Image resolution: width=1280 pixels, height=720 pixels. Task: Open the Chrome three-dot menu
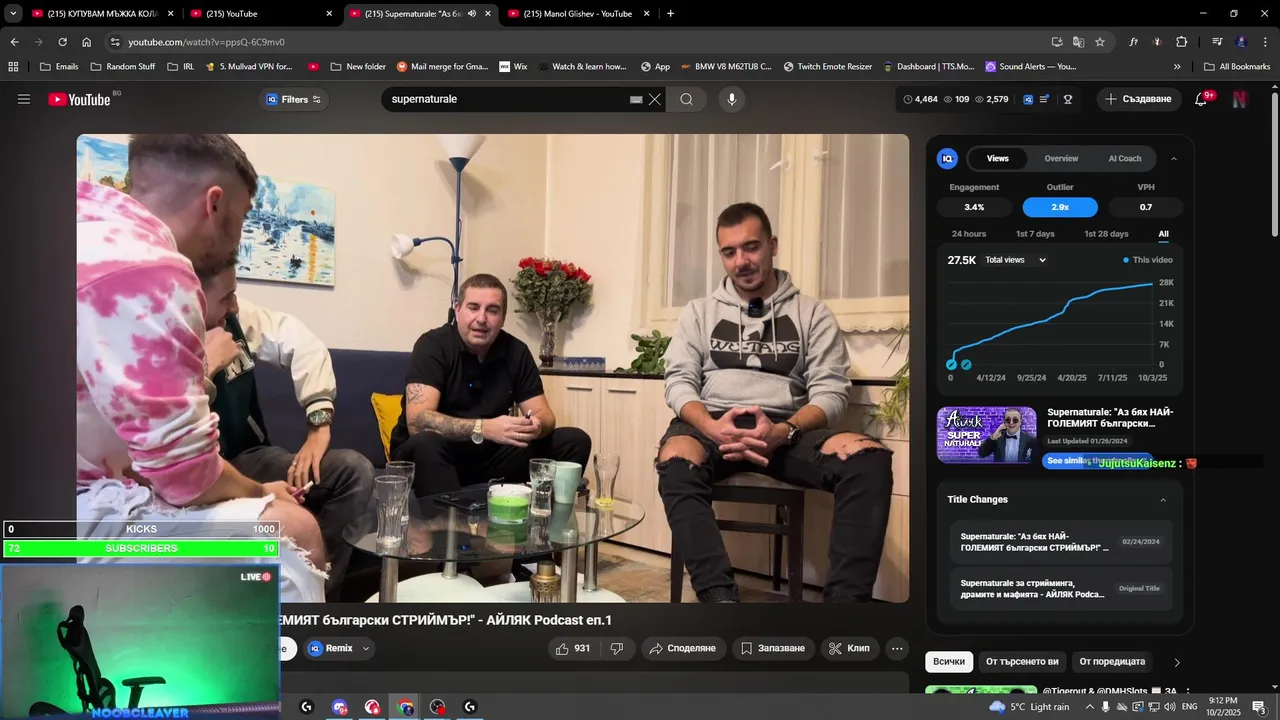click(x=1266, y=42)
